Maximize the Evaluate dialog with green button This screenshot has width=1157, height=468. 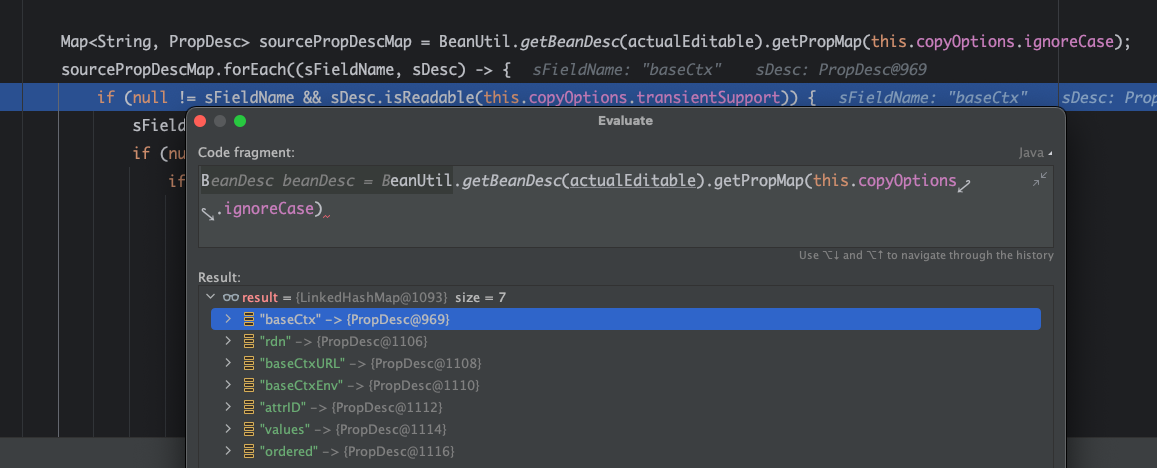(239, 121)
